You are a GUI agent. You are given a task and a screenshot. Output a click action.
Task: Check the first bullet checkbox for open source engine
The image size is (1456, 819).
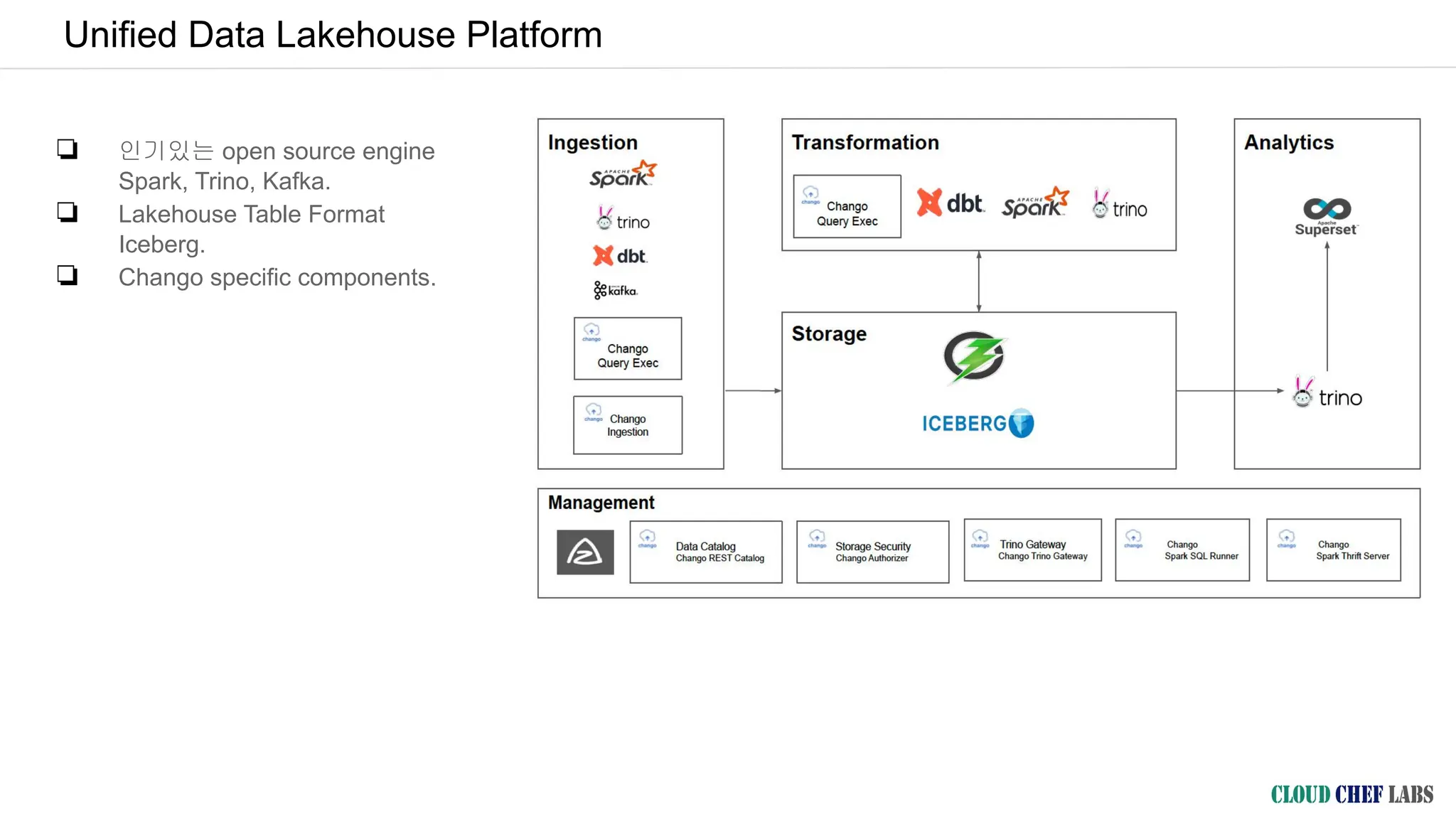point(68,149)
